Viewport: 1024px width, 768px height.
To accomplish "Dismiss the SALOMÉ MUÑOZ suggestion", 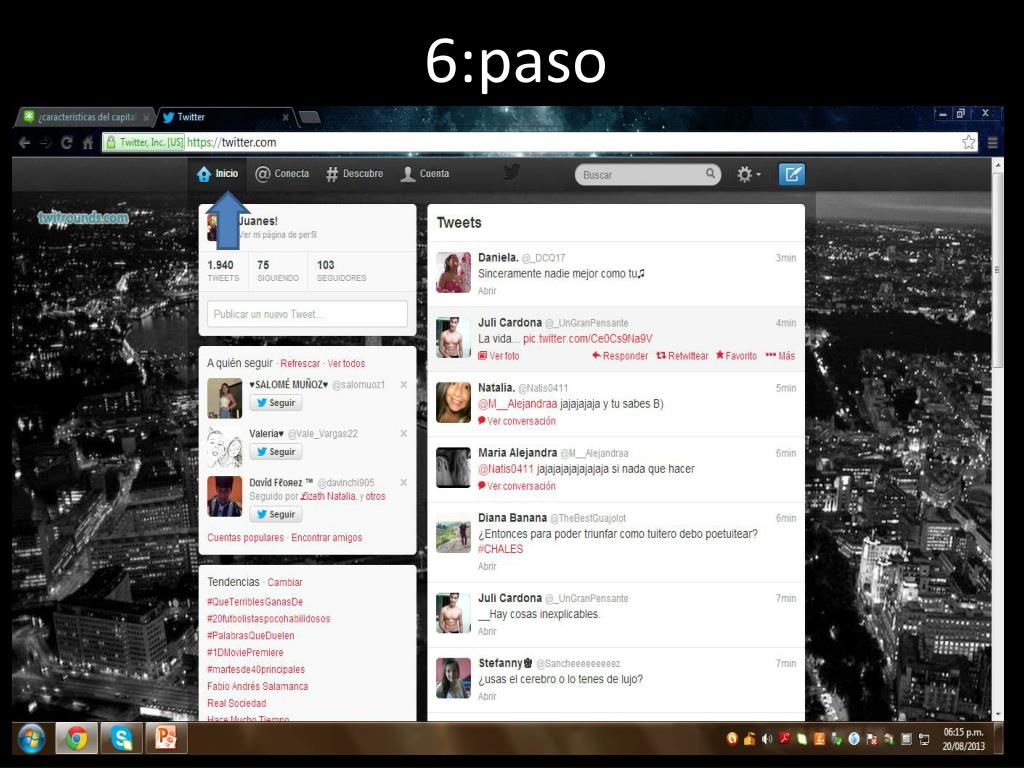I will pyautogui.click(x=404, y=385).
